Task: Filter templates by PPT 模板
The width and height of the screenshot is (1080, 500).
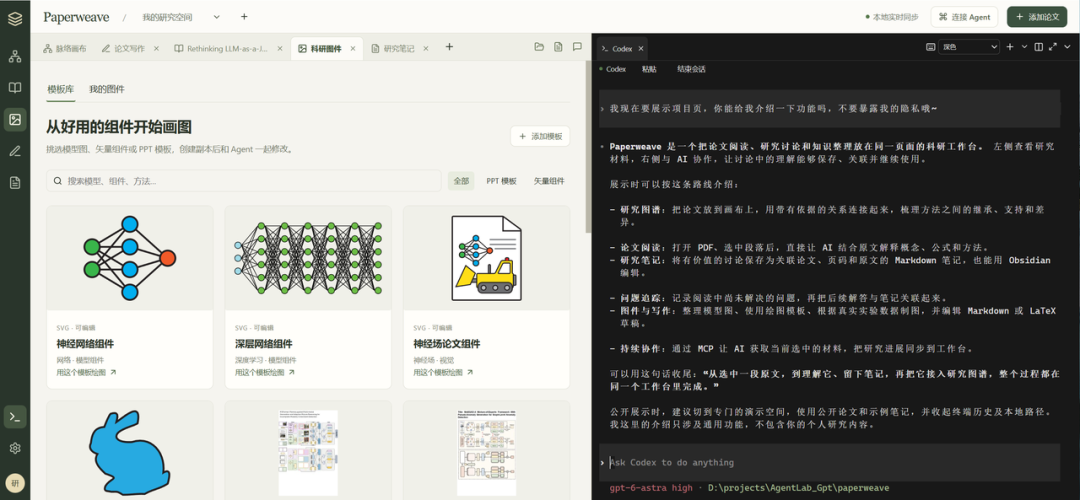Action: click(x=501, y=181)
